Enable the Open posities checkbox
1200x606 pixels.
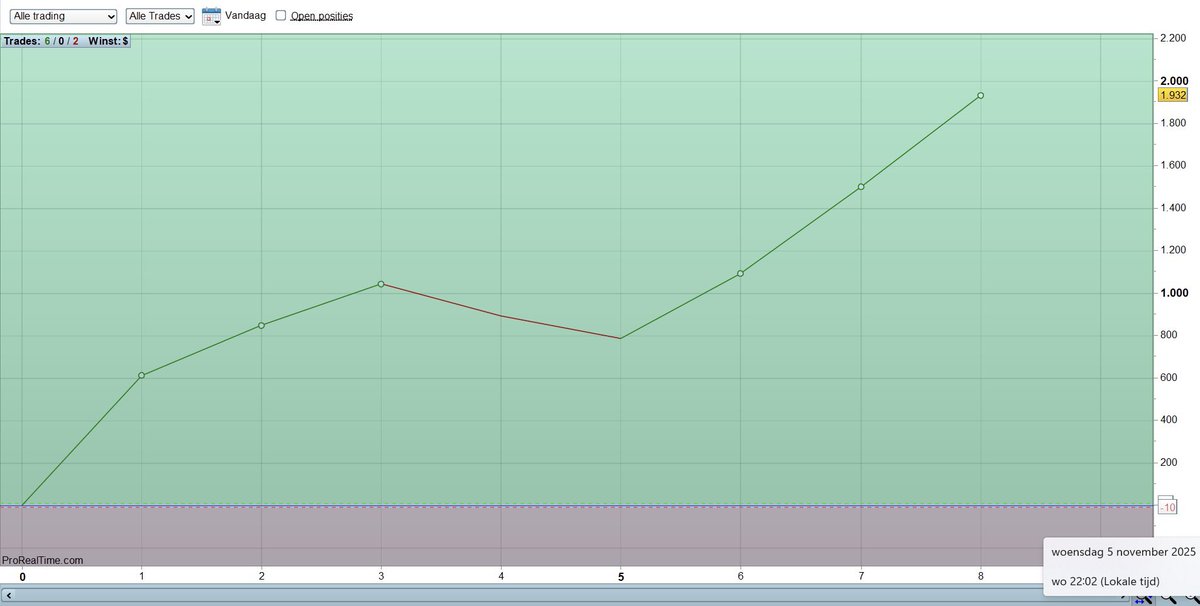[281, 15]
